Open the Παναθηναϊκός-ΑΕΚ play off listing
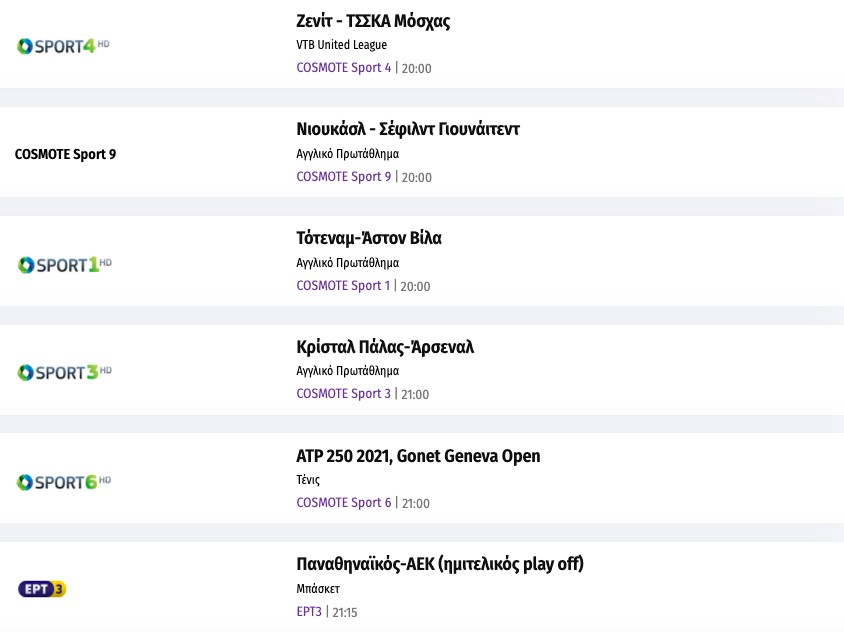This screenshot has width=844, height=632. point(440,564)
